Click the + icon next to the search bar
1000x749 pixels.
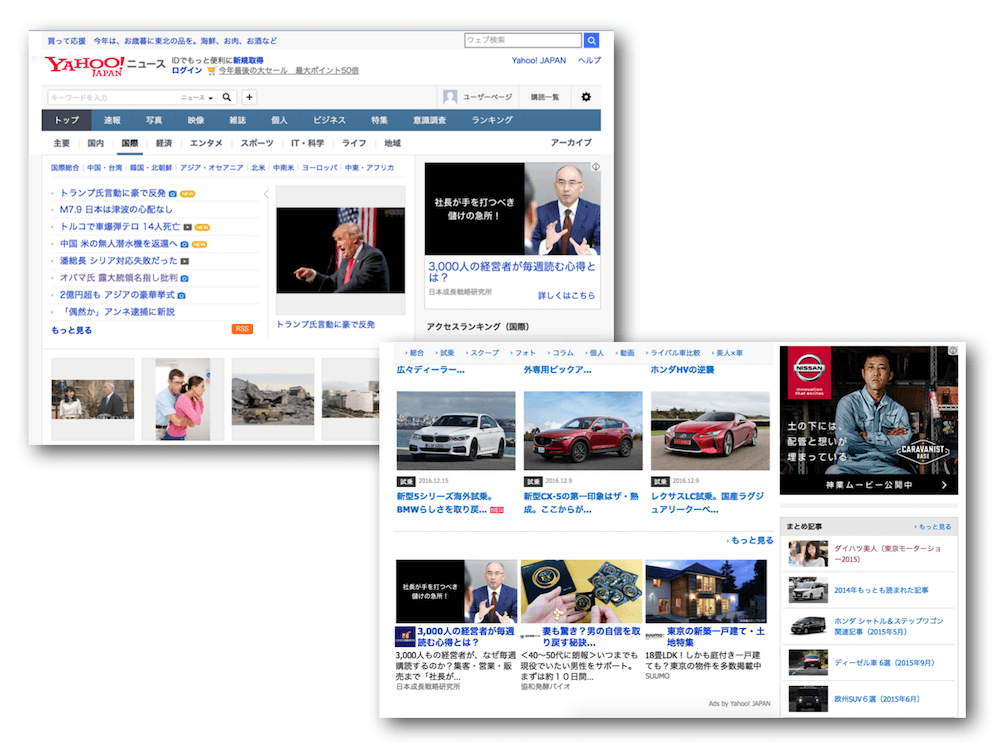point(248,96)
